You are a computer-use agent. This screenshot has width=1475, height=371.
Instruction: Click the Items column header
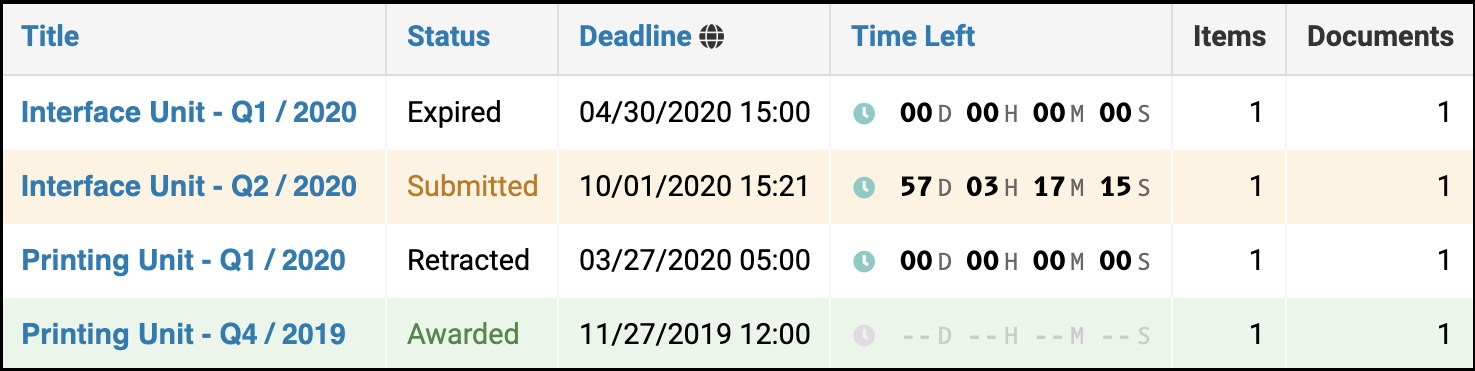(1229, 37)
